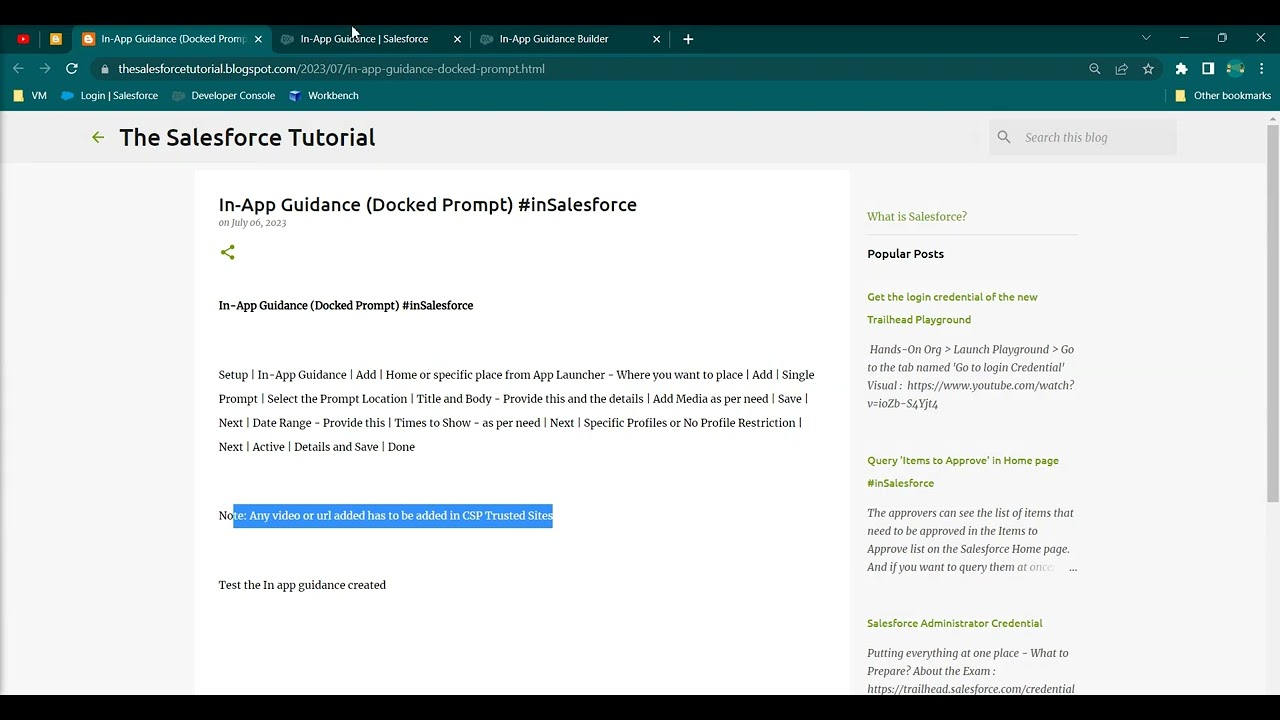This screenshot has height=720, width=1280.
Task: Click the Popular Posts heading
Action: (x=906, y=254)
